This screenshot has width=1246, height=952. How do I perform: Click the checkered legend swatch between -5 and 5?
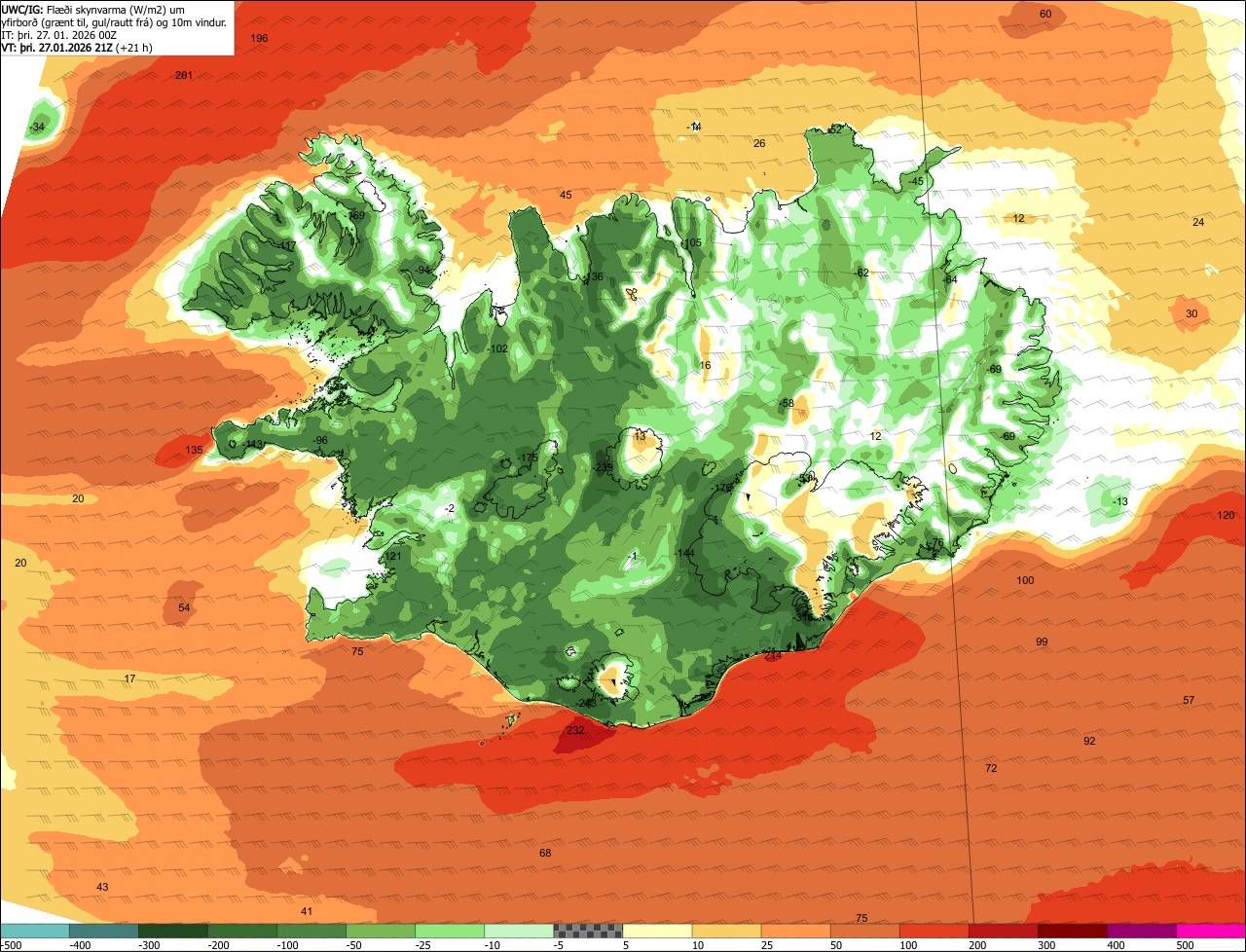[x=588, y=931]
